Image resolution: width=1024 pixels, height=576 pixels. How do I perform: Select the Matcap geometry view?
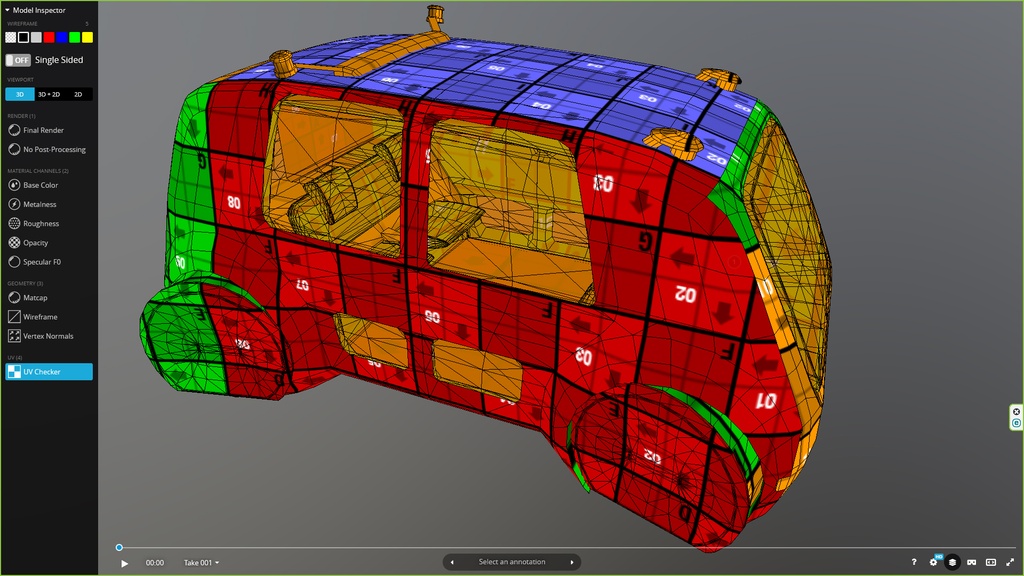[x=36, y=298]
